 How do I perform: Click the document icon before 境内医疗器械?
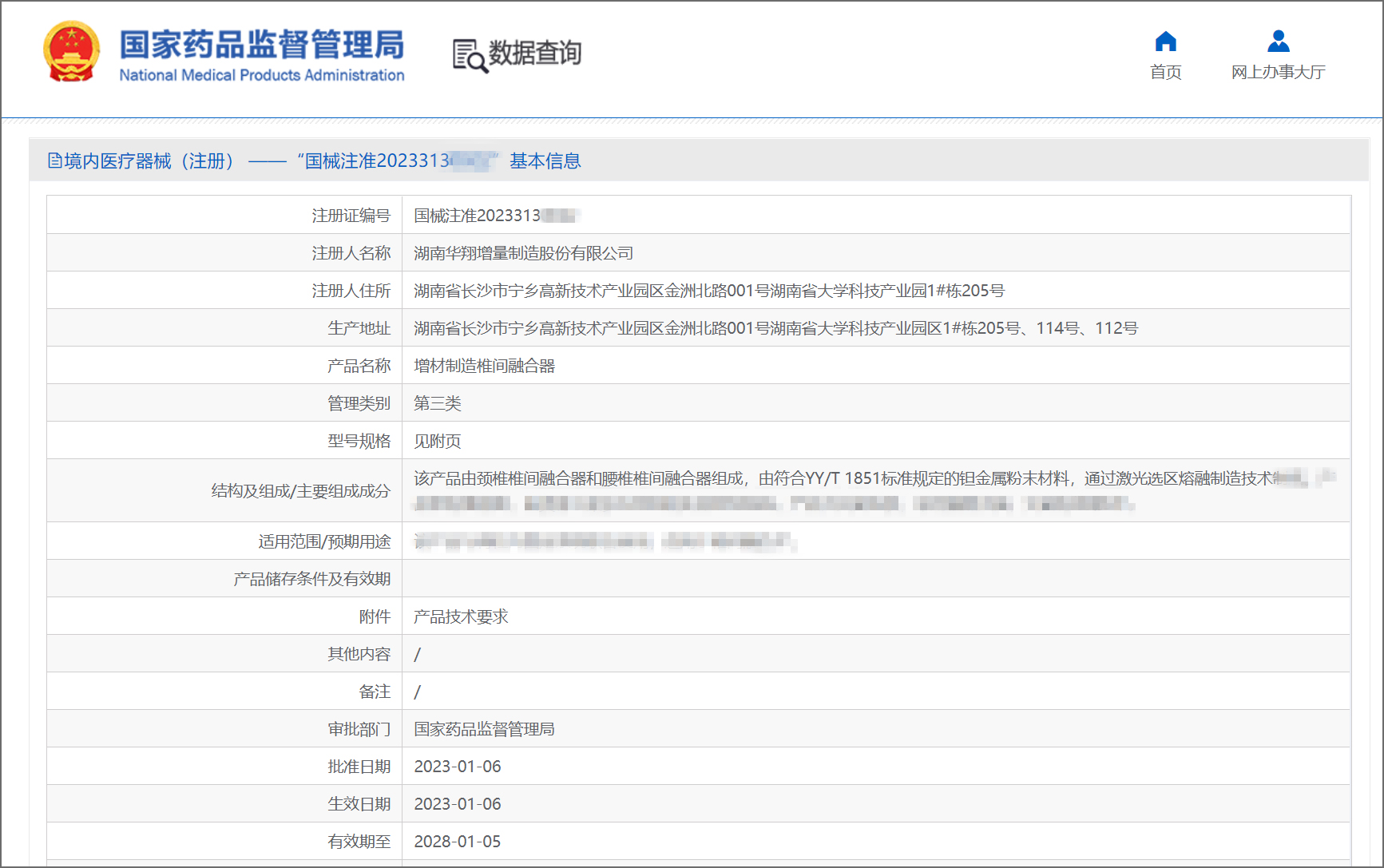pyautogui.click(x=54, y=161)
